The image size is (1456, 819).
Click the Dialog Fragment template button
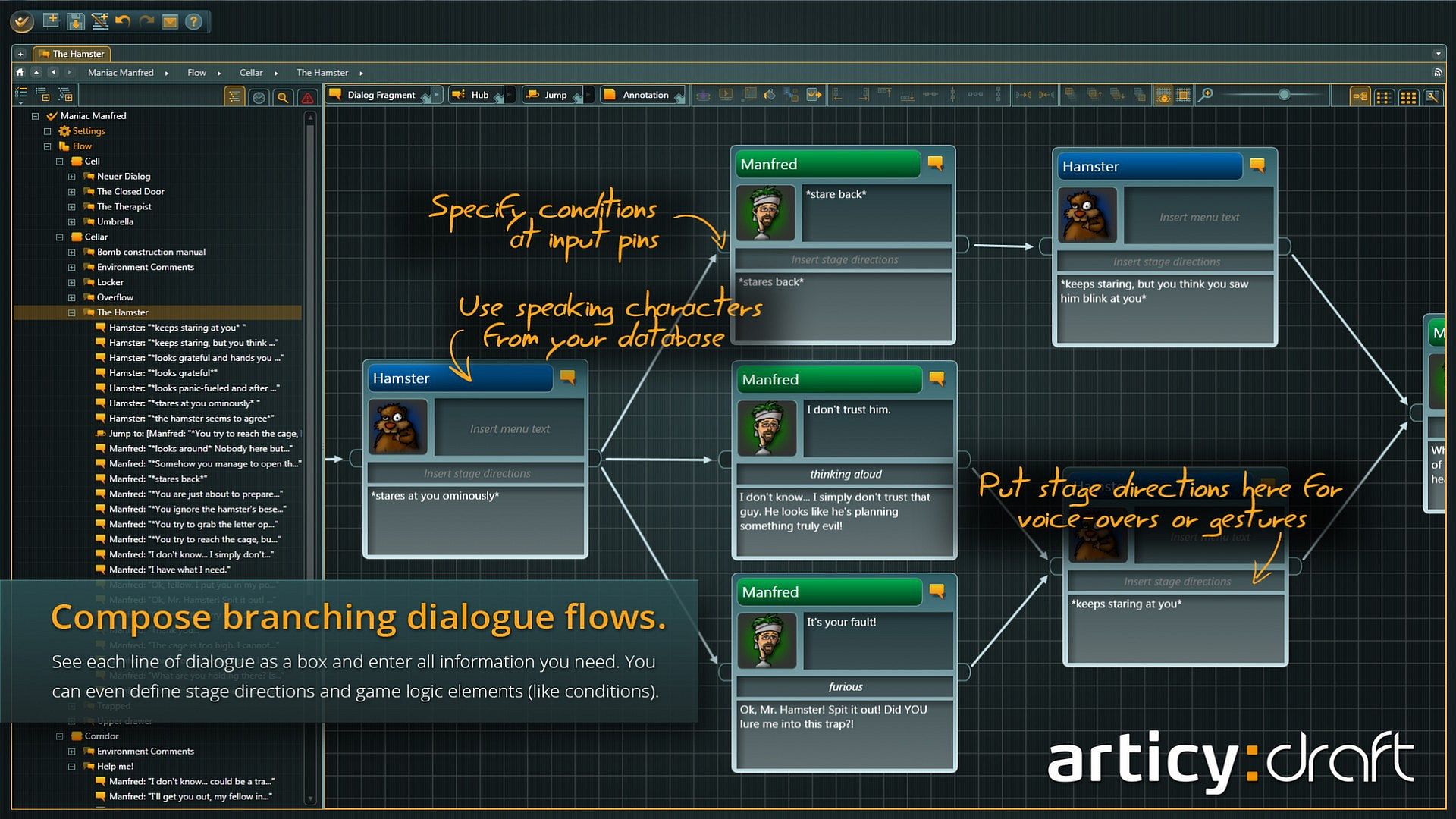[376, 95]
